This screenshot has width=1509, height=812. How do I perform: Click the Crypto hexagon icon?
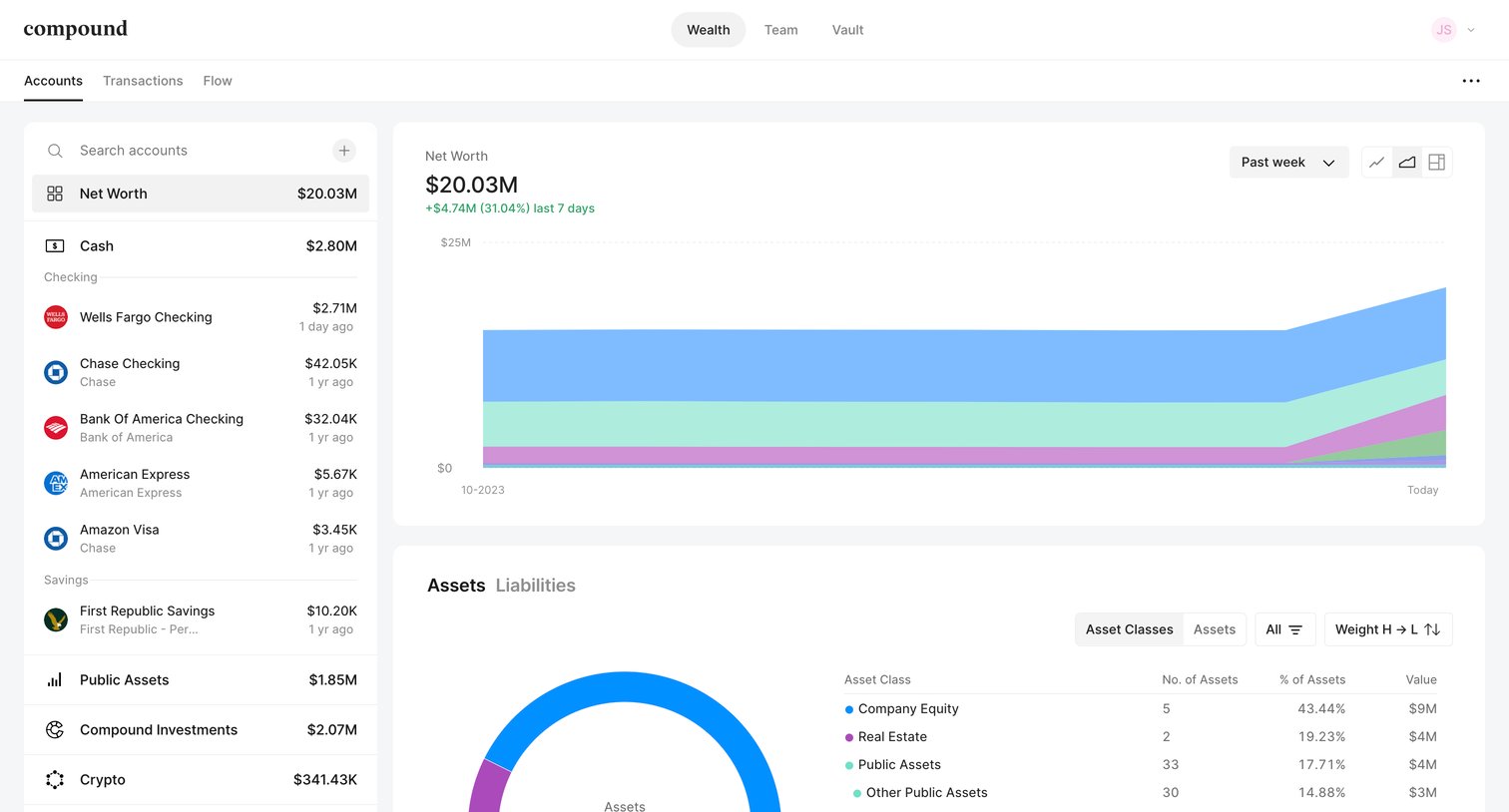click(55, 780)
